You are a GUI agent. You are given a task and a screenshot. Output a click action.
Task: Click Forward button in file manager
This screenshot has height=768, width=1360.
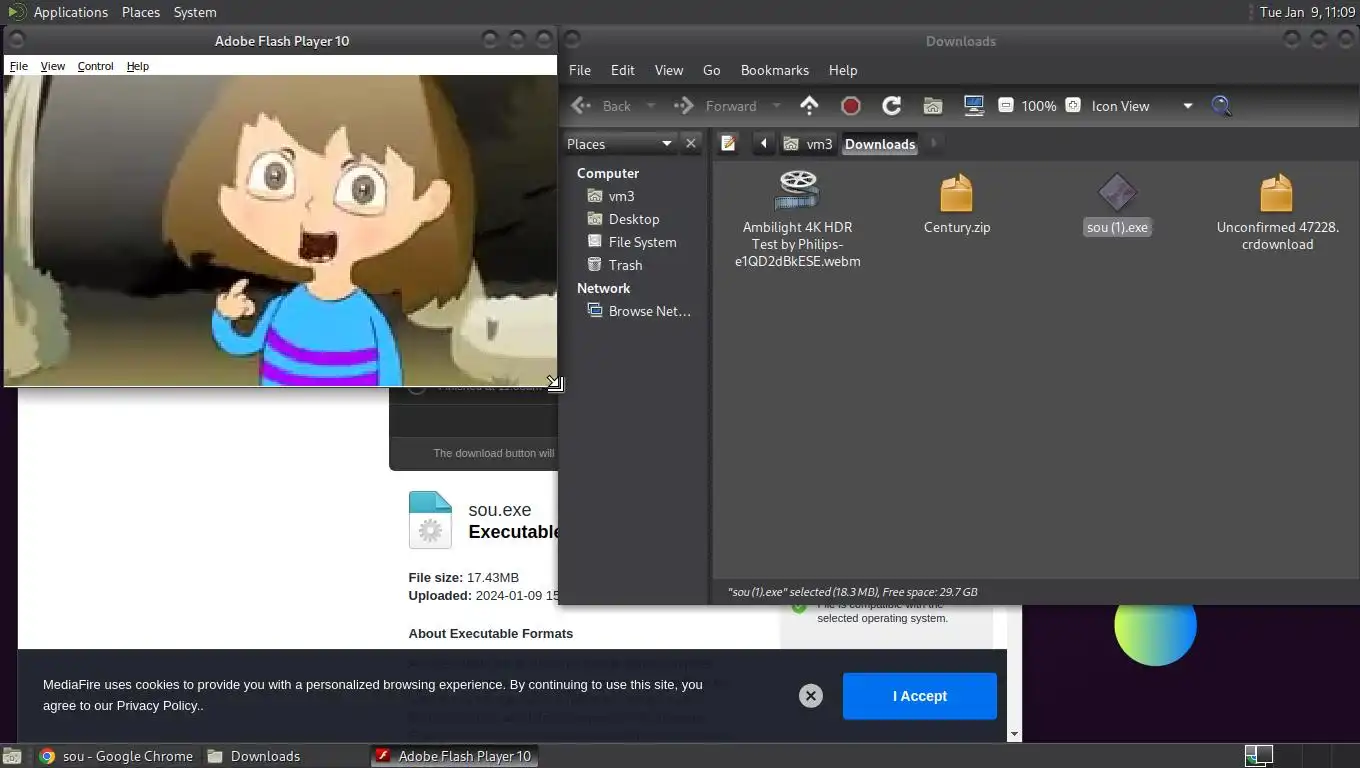(x=716, y=106)
